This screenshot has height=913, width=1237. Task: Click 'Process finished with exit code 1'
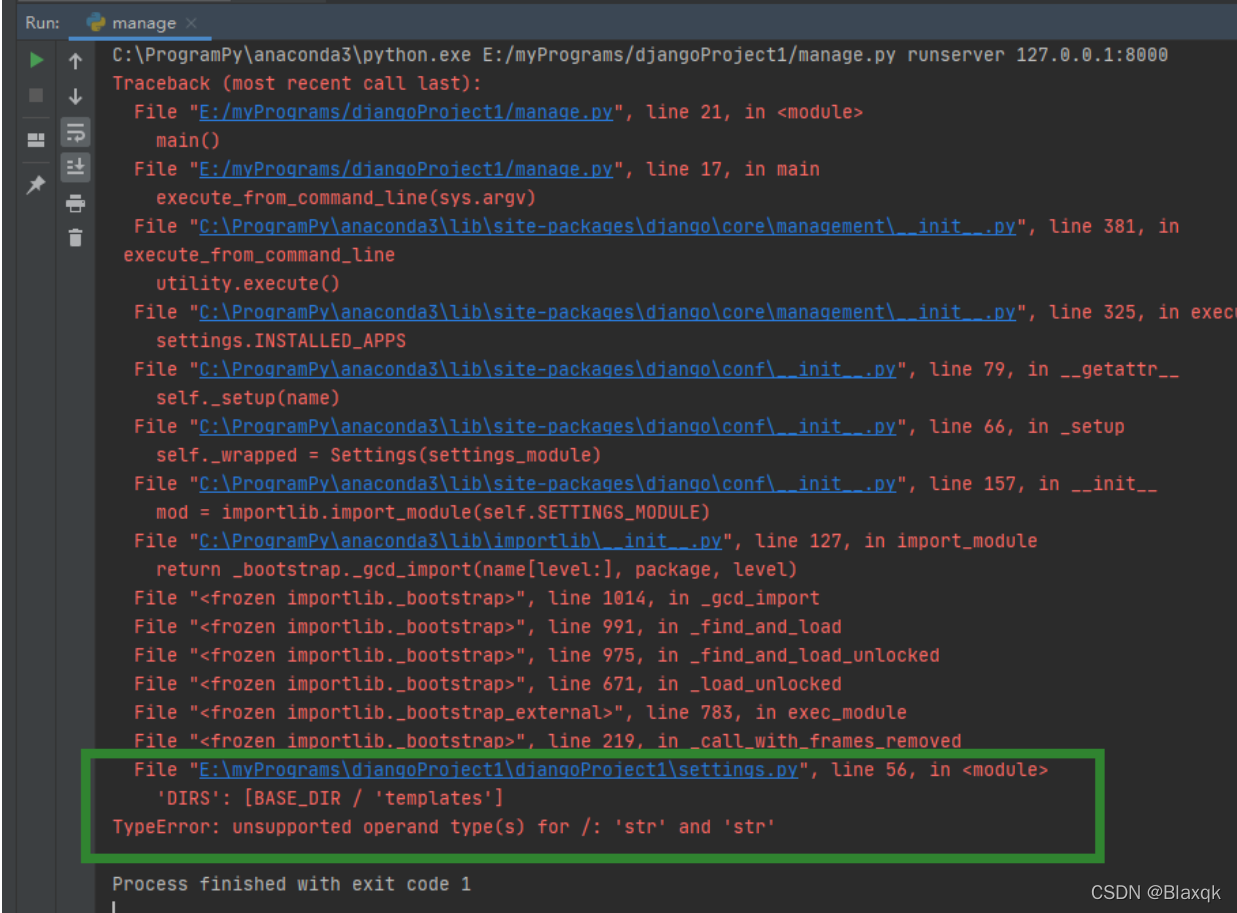click(x=291, y=884)
